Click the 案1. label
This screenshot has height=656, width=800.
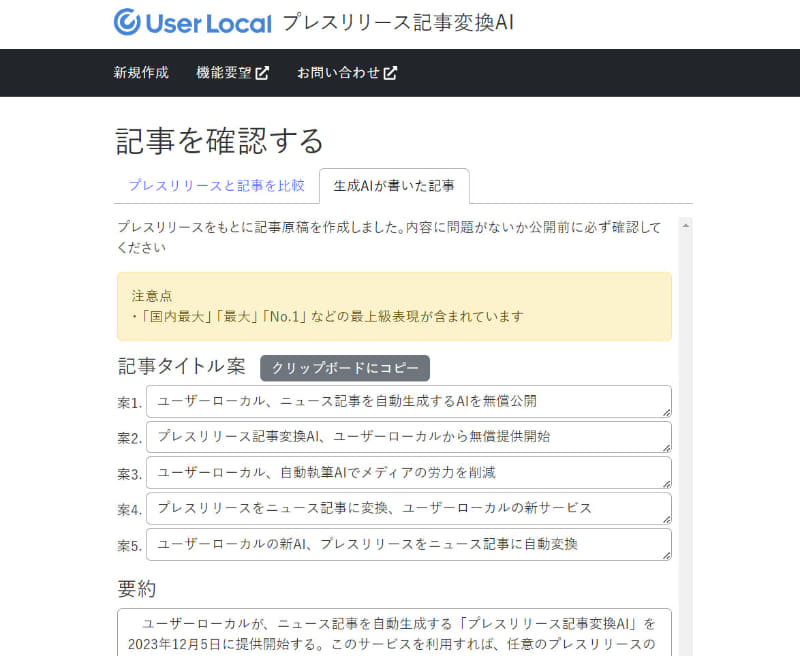point(130,403)
